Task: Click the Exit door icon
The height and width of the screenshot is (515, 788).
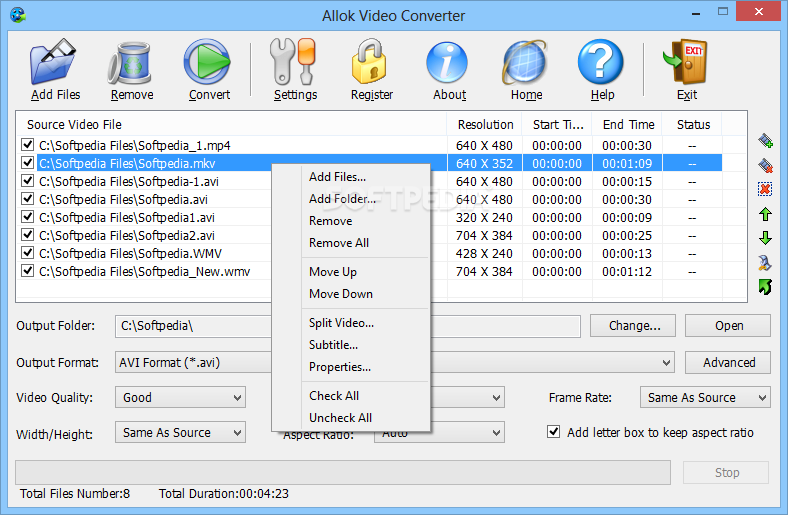Action: click(685, 62)
